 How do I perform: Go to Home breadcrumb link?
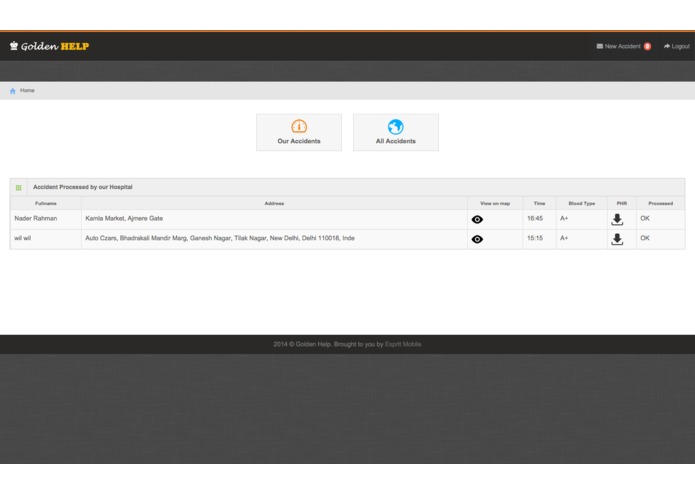pyautogui.click(x=27, y=90)
